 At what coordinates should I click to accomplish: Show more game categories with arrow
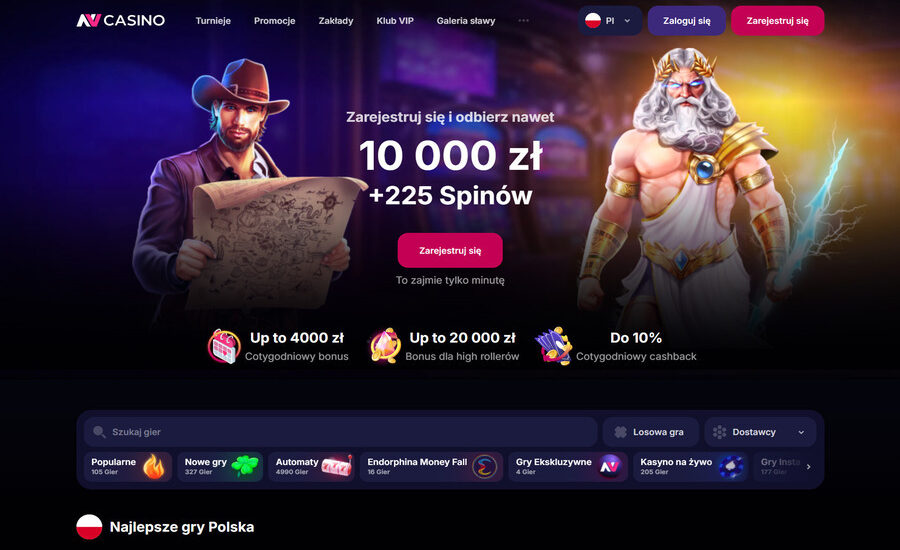click(808, 467)
